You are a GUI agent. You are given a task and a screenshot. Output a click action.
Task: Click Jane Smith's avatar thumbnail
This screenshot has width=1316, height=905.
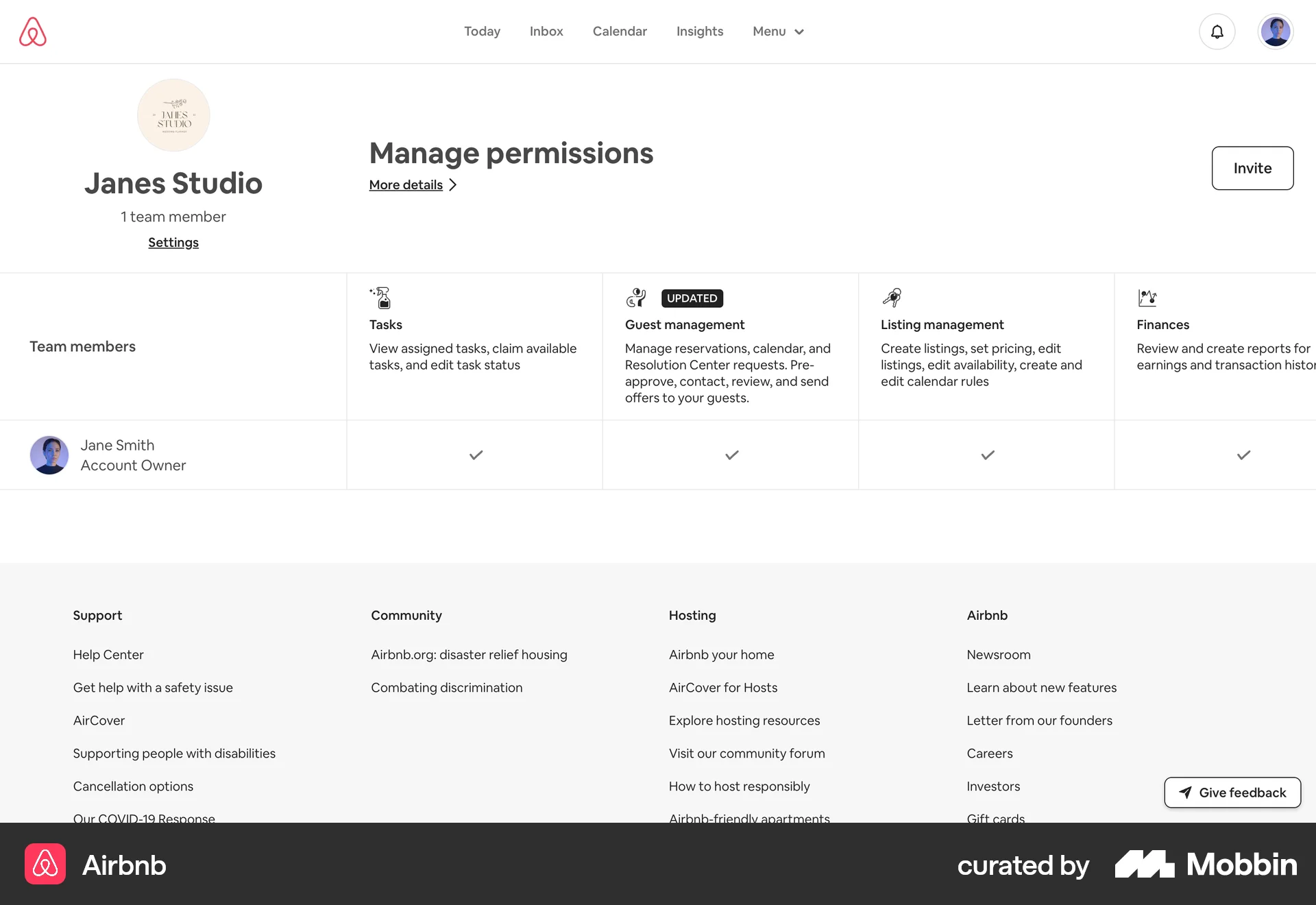[x=49, y=455]
